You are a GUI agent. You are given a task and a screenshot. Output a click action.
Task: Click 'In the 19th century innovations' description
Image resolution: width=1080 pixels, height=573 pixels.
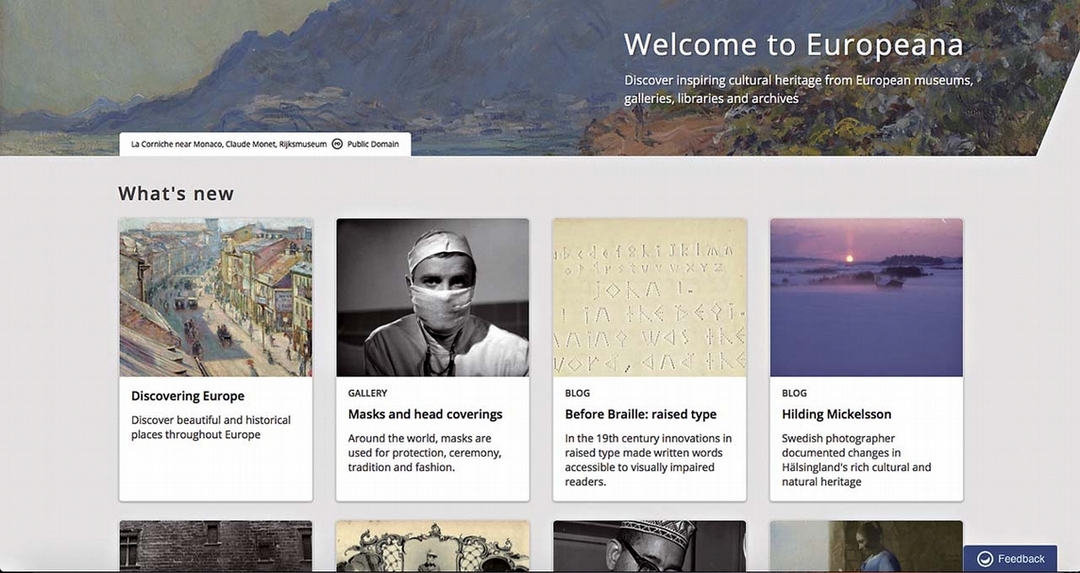(x=648, y=460)
